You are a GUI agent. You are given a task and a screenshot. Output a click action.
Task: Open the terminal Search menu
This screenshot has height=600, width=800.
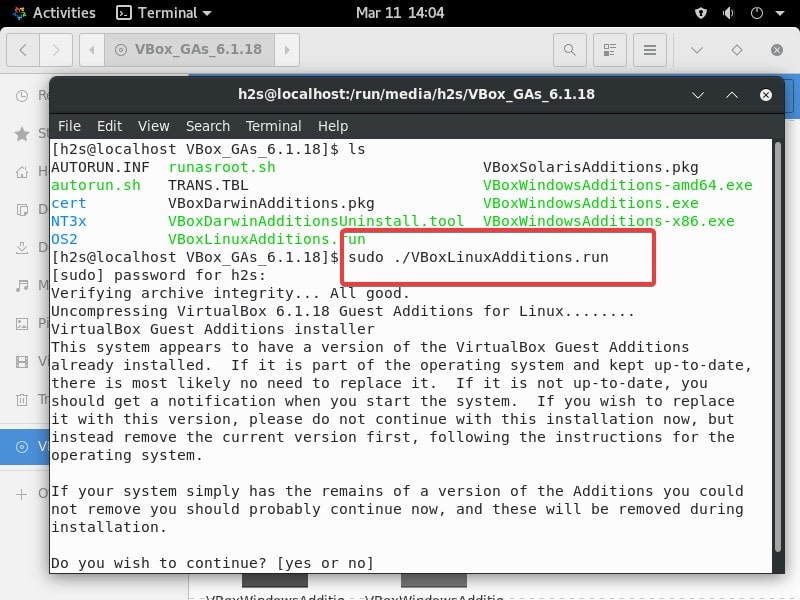coord(208,126)
